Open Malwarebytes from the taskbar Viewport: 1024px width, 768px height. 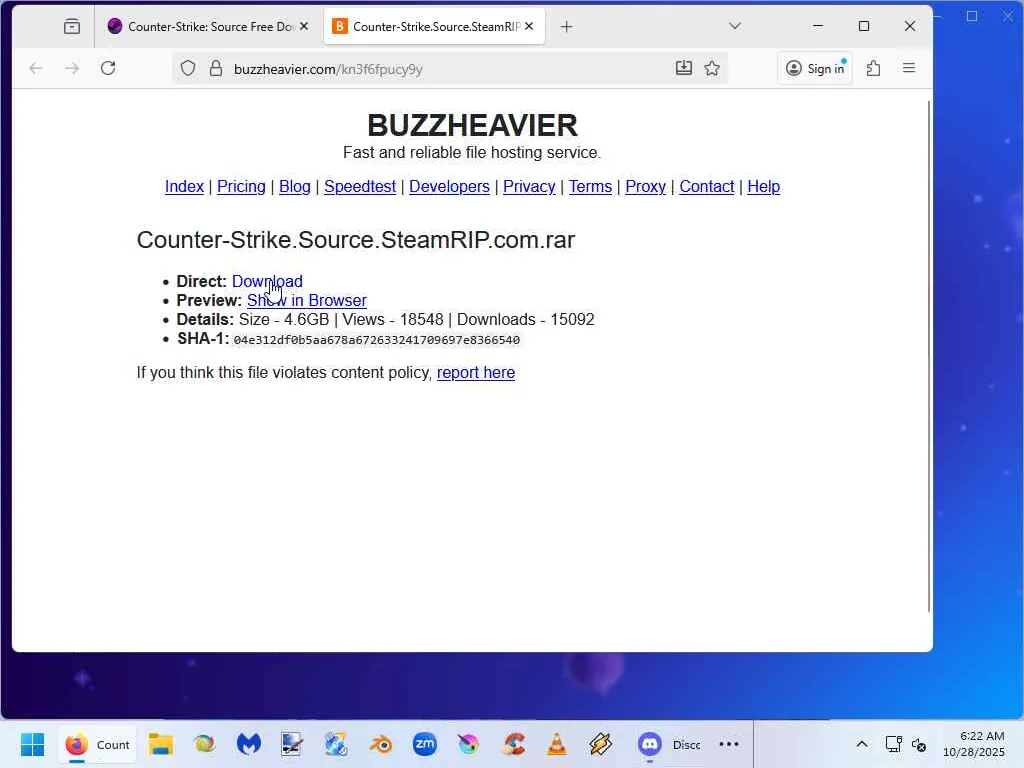click(249, 744)
